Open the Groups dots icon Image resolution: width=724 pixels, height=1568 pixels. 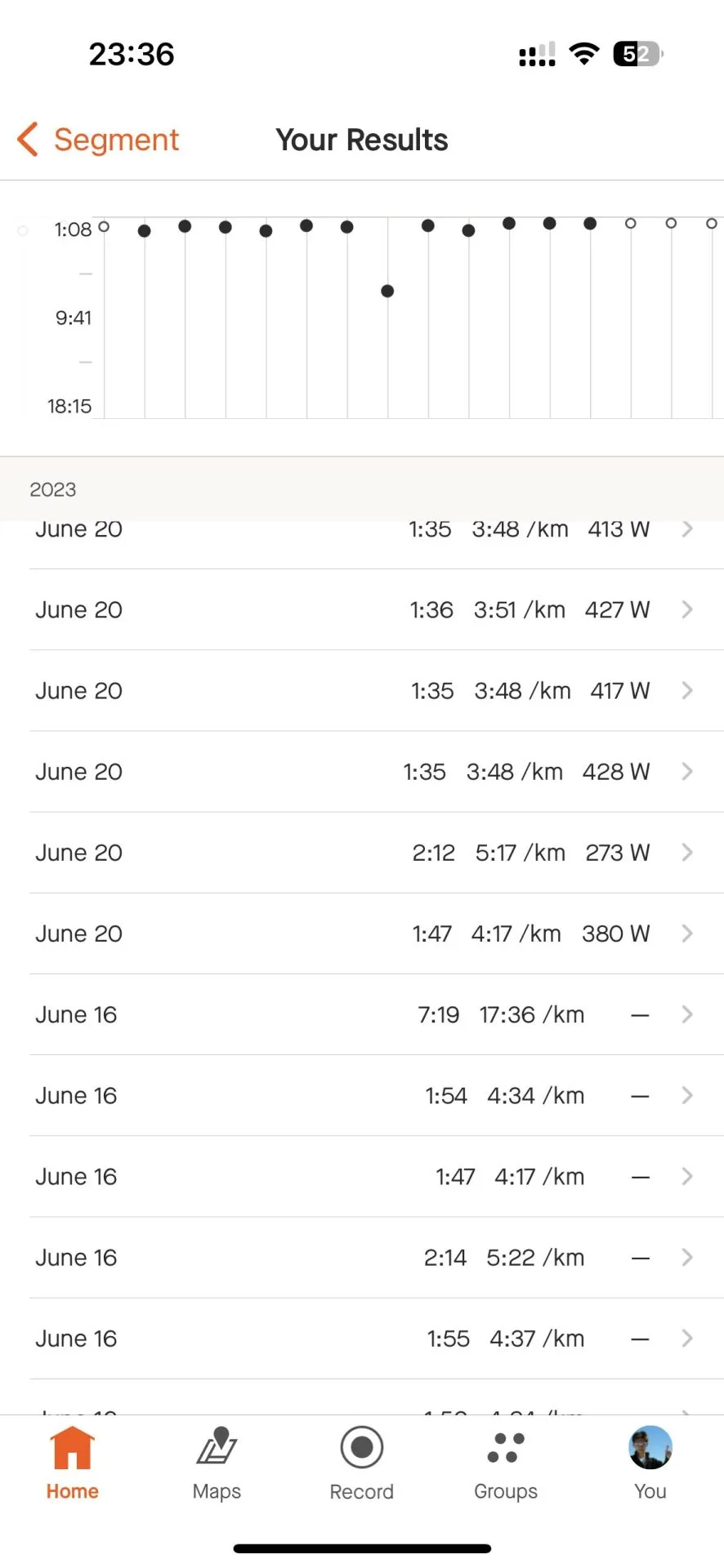506,1448
